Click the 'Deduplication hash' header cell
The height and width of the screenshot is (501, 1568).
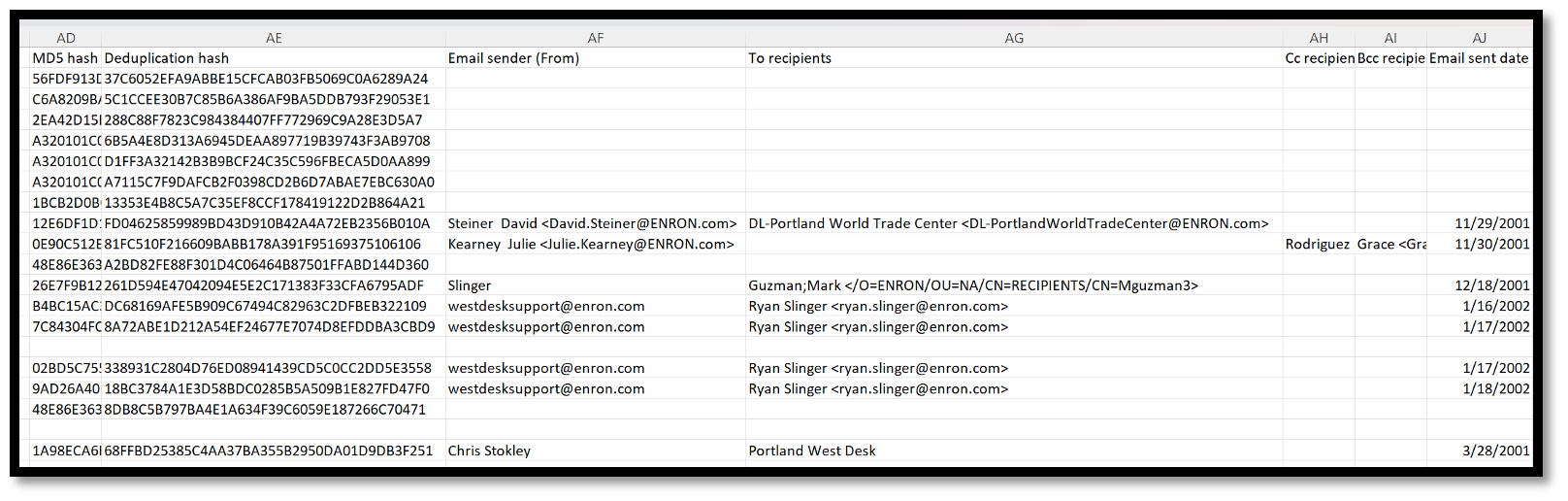tap(274, 58)
